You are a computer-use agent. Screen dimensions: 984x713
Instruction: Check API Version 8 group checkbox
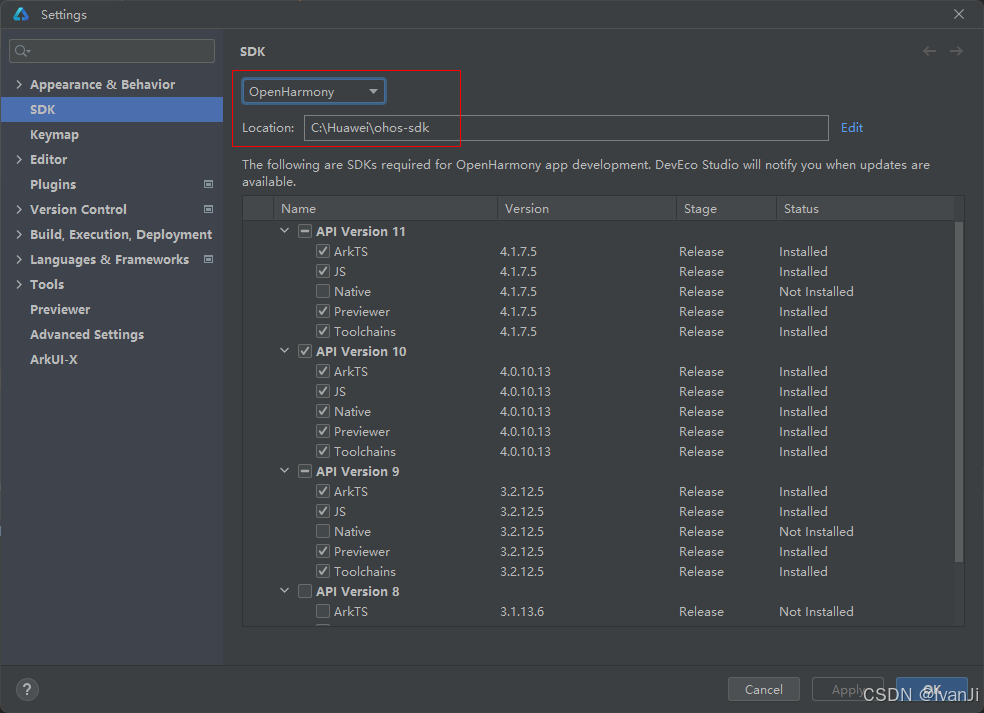coord(305,592)
